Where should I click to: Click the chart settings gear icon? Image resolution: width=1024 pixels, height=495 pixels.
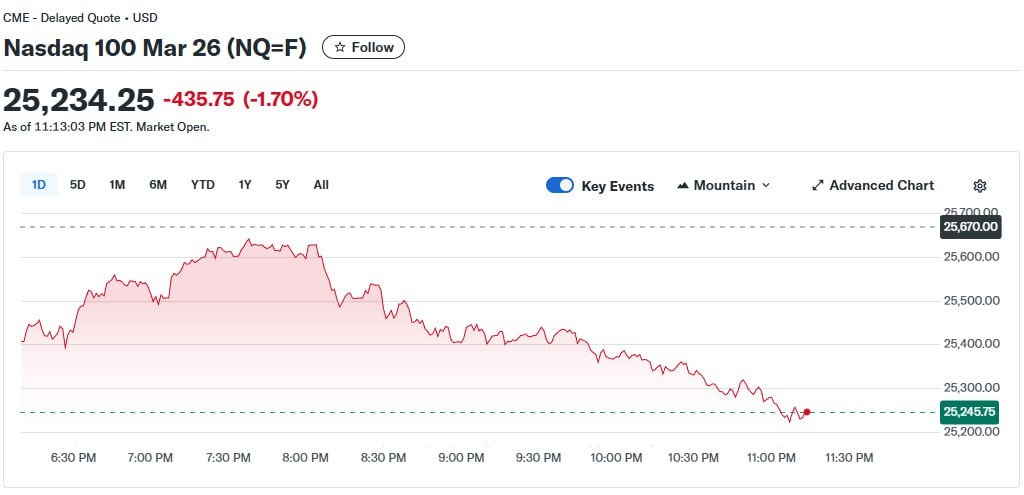pos(979,186)
